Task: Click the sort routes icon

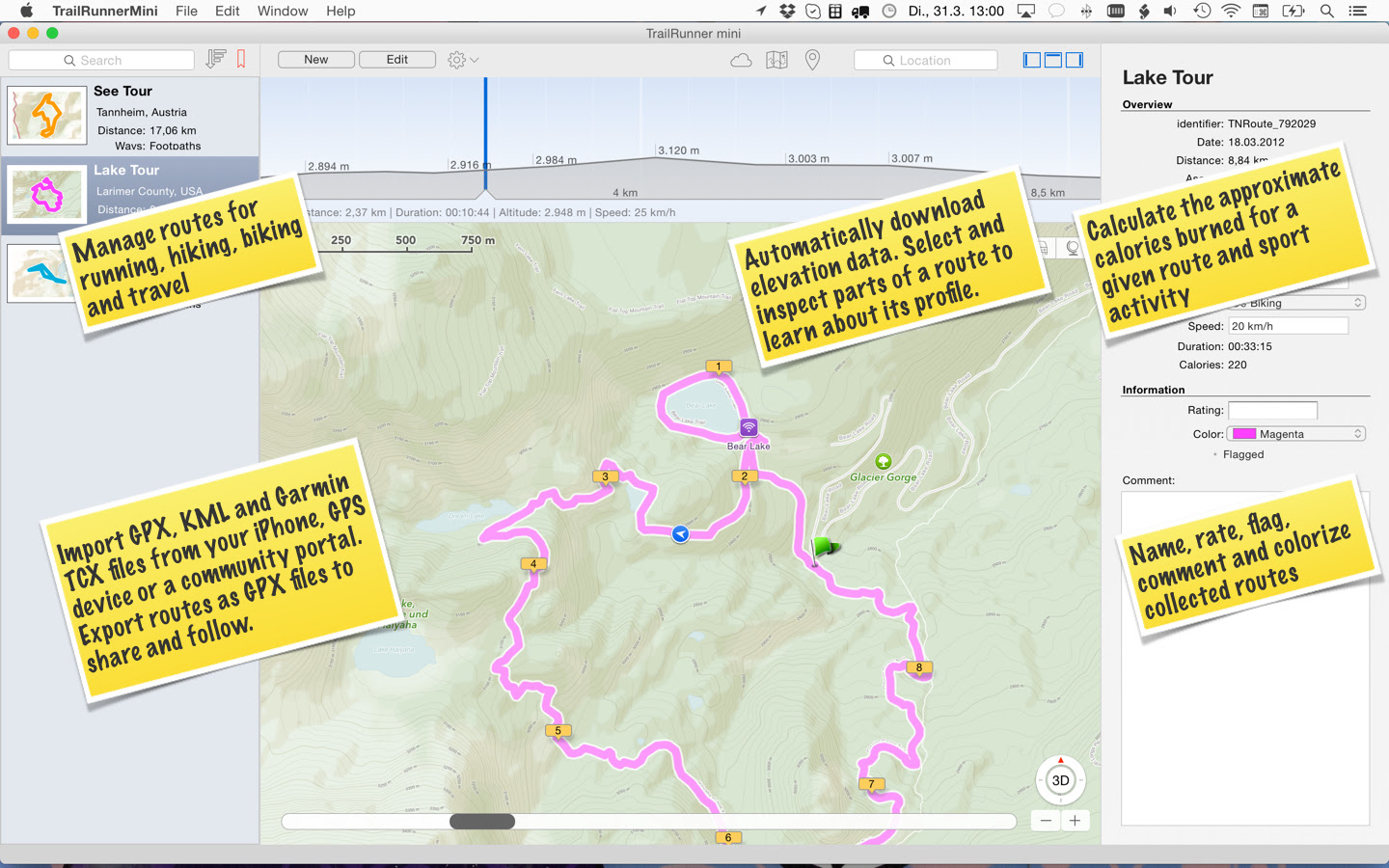Action: tap(215, 59)
